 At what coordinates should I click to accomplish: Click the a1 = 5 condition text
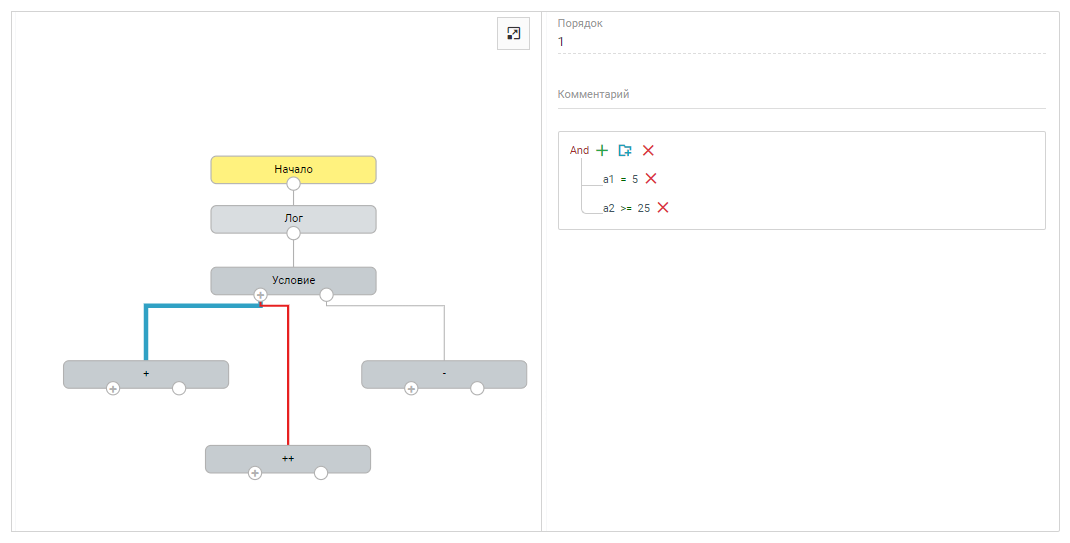pyautogui.click(x=620, y=179)
